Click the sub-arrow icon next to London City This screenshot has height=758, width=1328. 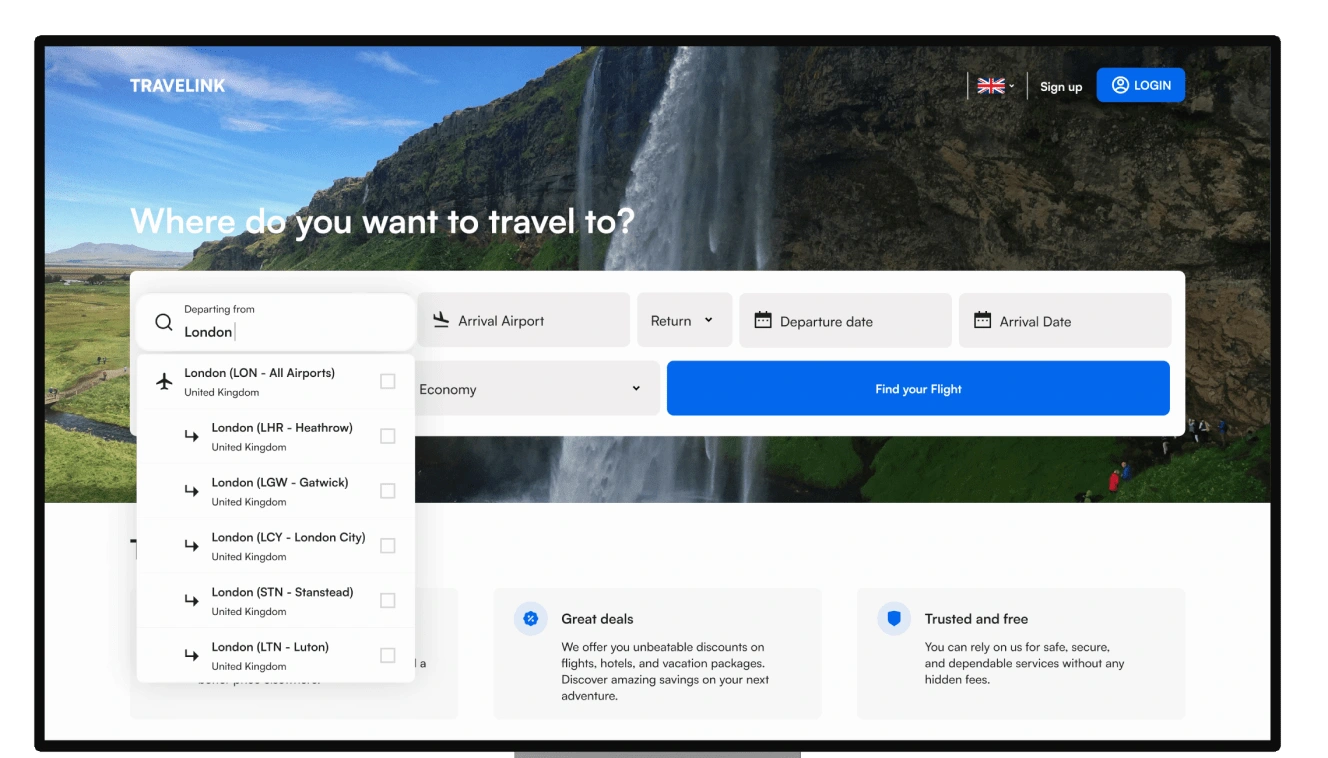[192, 546]
